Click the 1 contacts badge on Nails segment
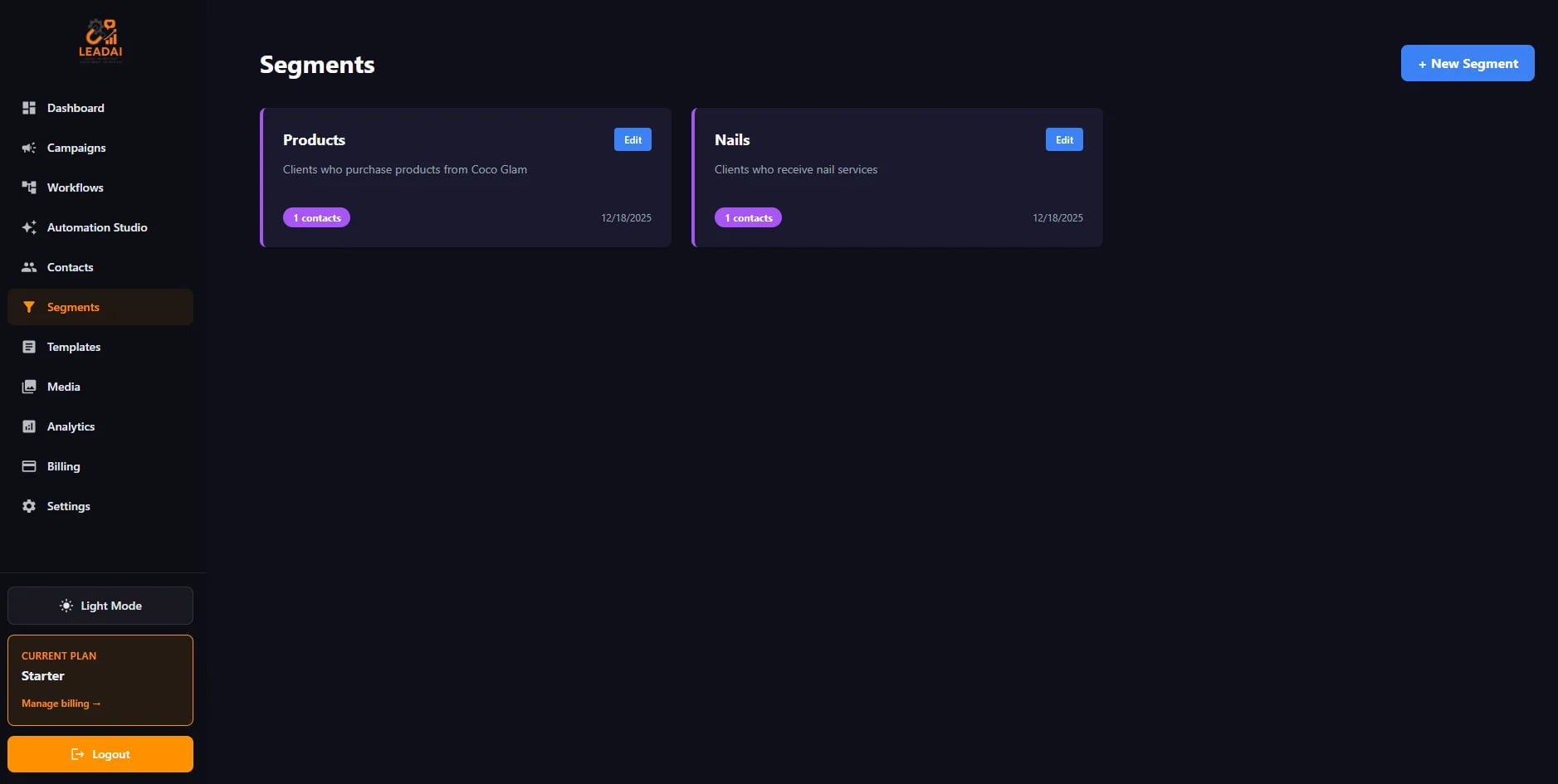 pos(747,217)
